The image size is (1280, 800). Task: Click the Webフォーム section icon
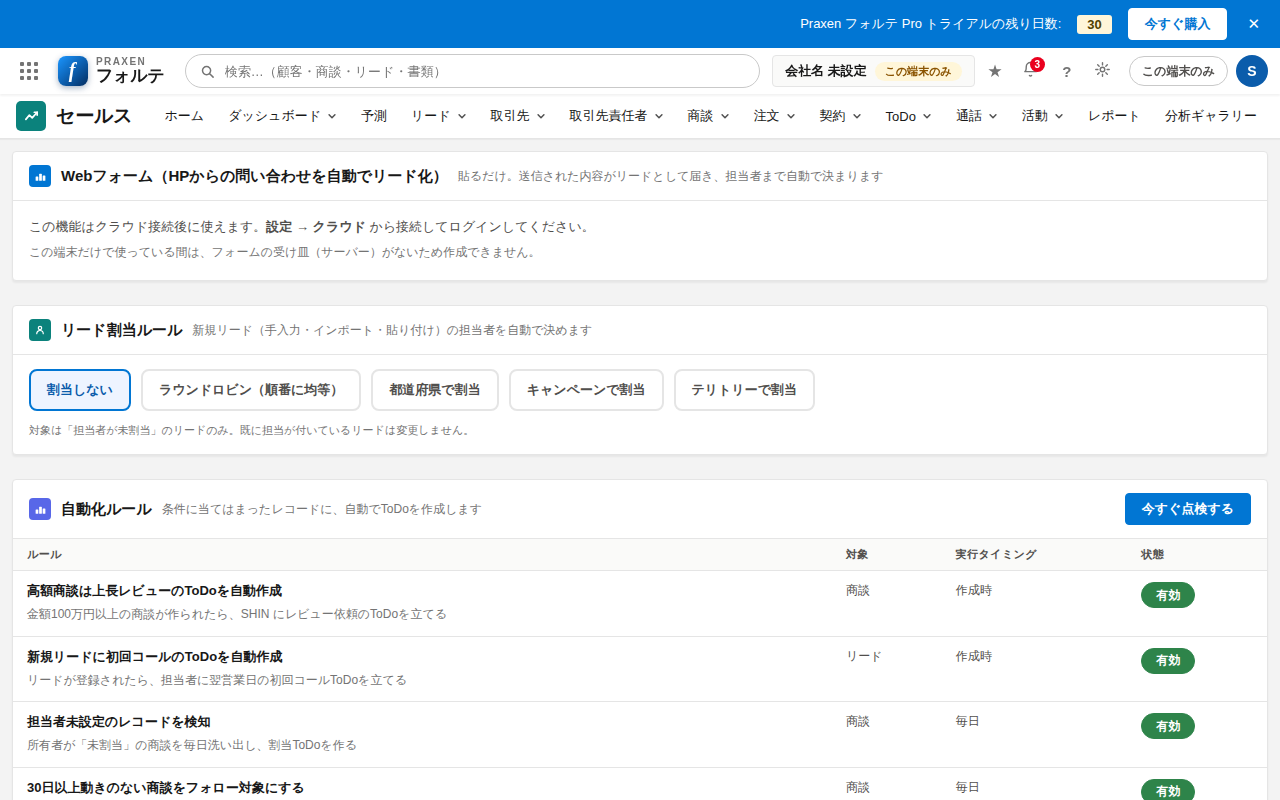click(x=40, y=176)
